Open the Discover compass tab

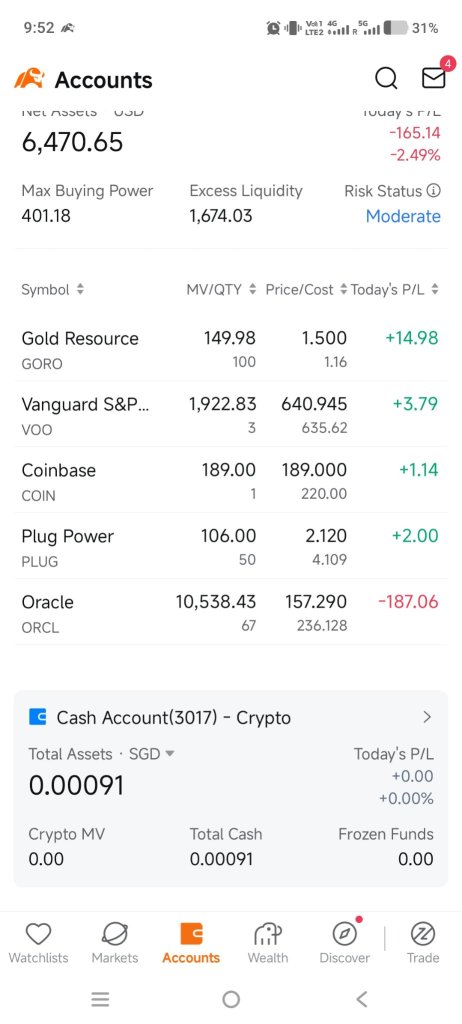(344, 943)
